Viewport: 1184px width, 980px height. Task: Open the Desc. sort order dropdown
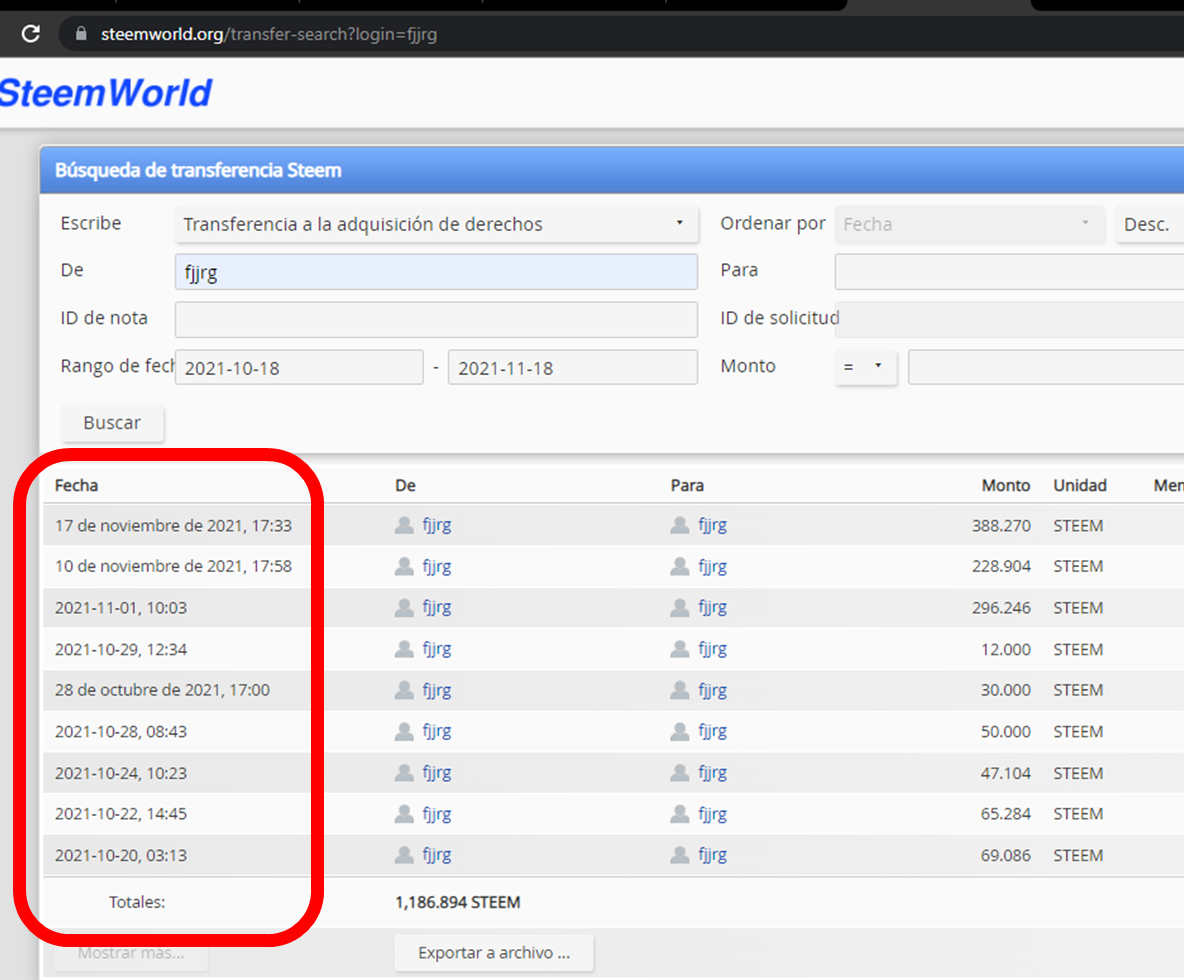coord(1149,223)
